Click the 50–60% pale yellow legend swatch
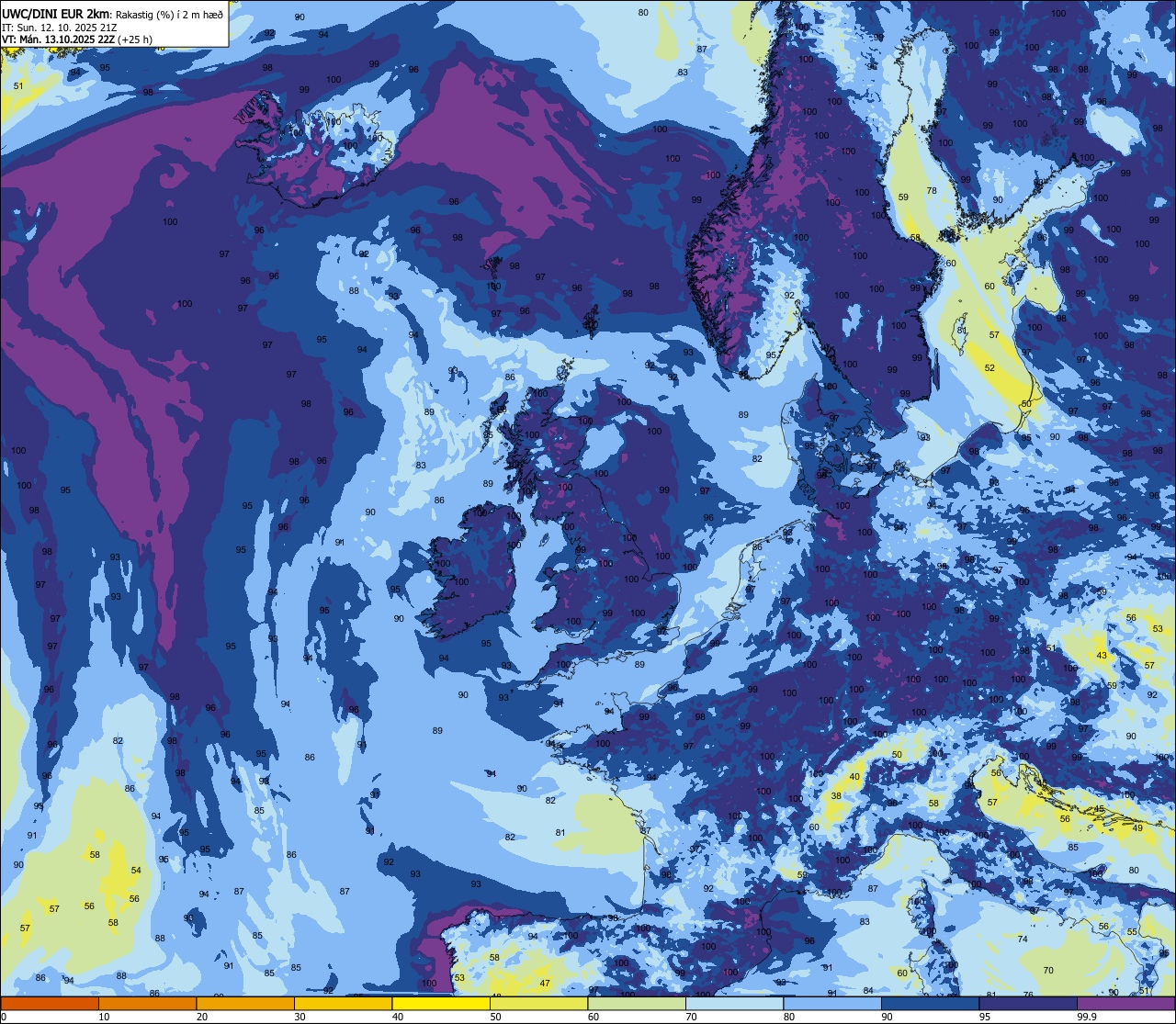 [538, 1003]
